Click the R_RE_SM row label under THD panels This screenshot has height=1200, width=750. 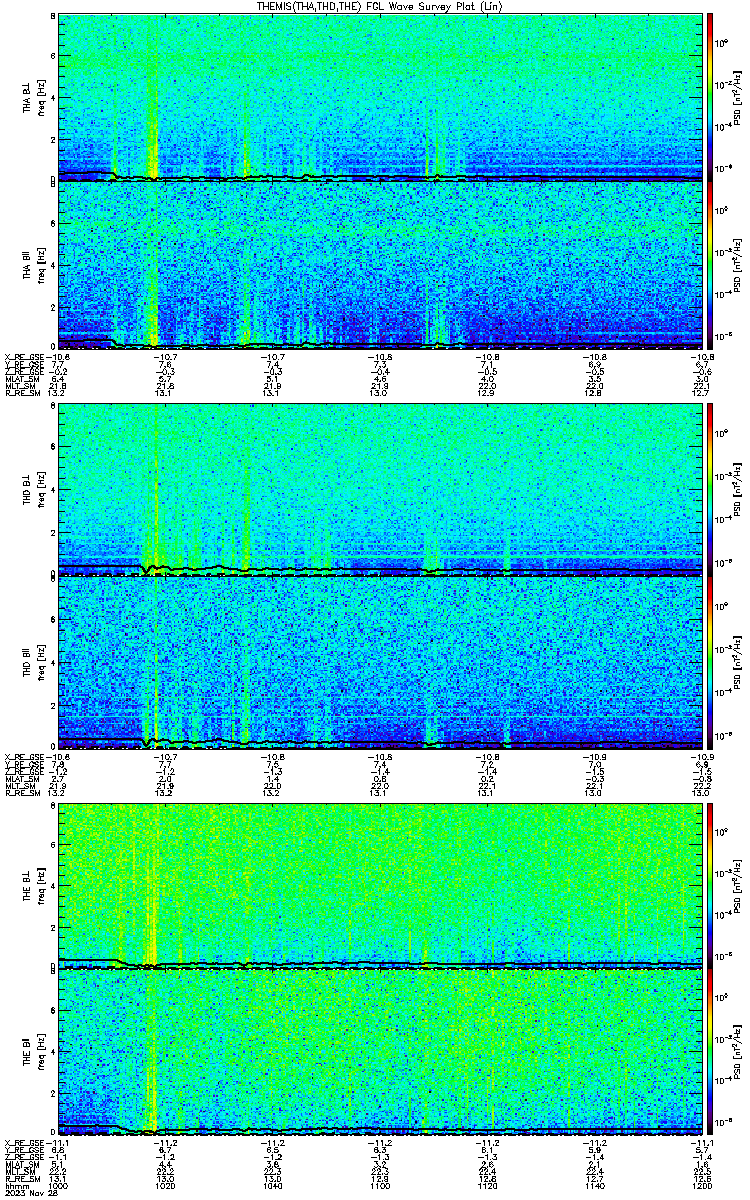pos(22,793)
